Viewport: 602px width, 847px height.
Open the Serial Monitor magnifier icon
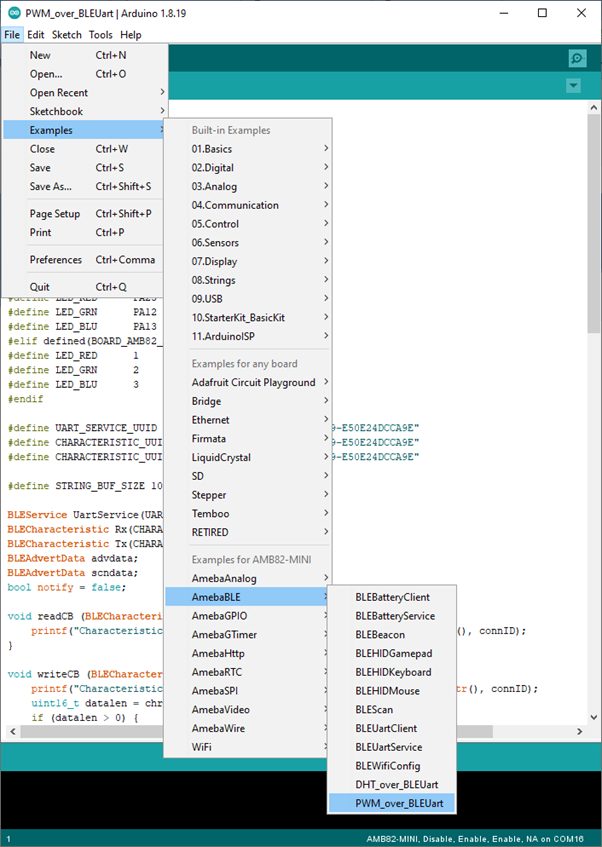pyautogui.click(x=576, y=59)
